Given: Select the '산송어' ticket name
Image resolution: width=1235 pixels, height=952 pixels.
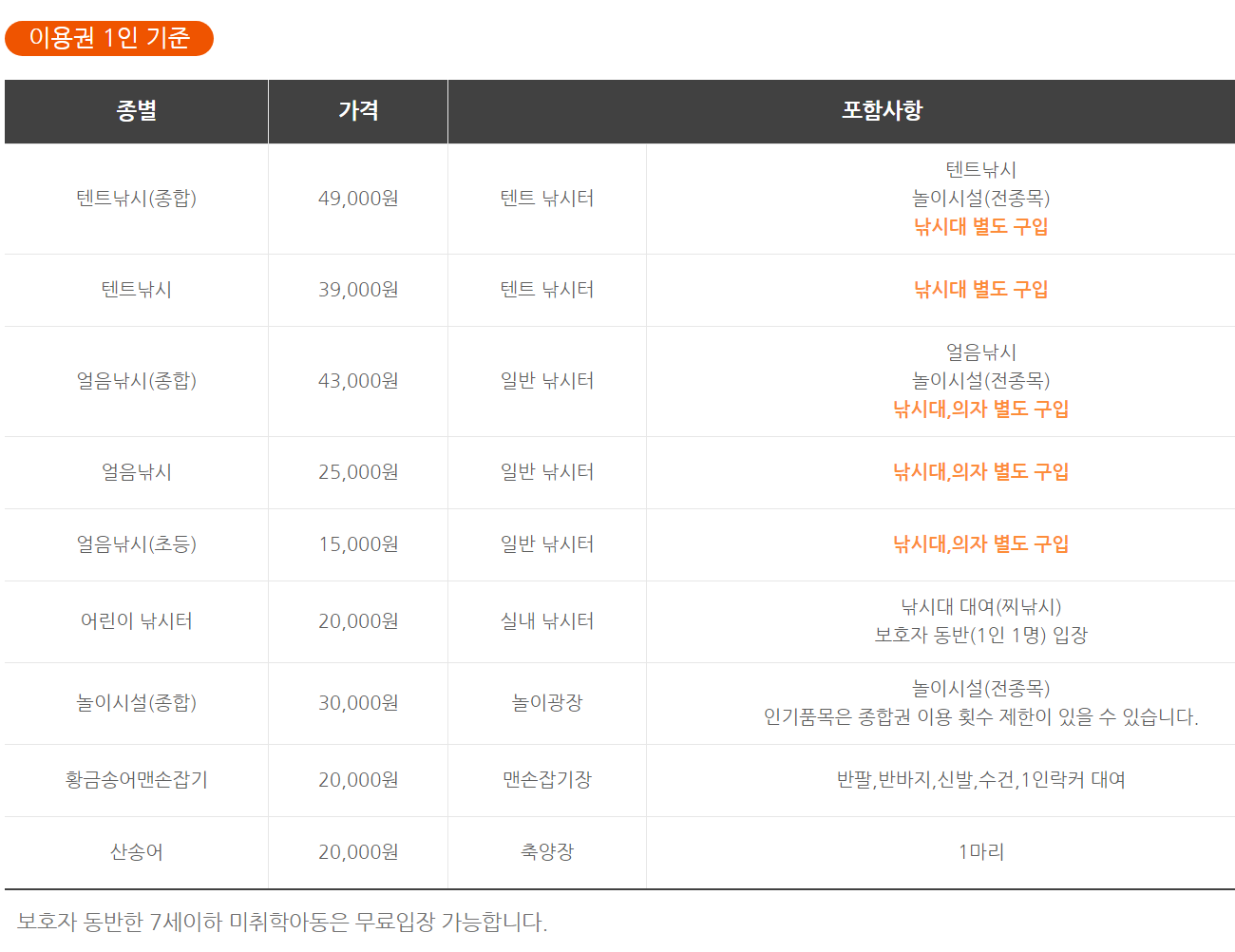Looking at the screenshot, I should pyautogui.click(x=137, y=852).
